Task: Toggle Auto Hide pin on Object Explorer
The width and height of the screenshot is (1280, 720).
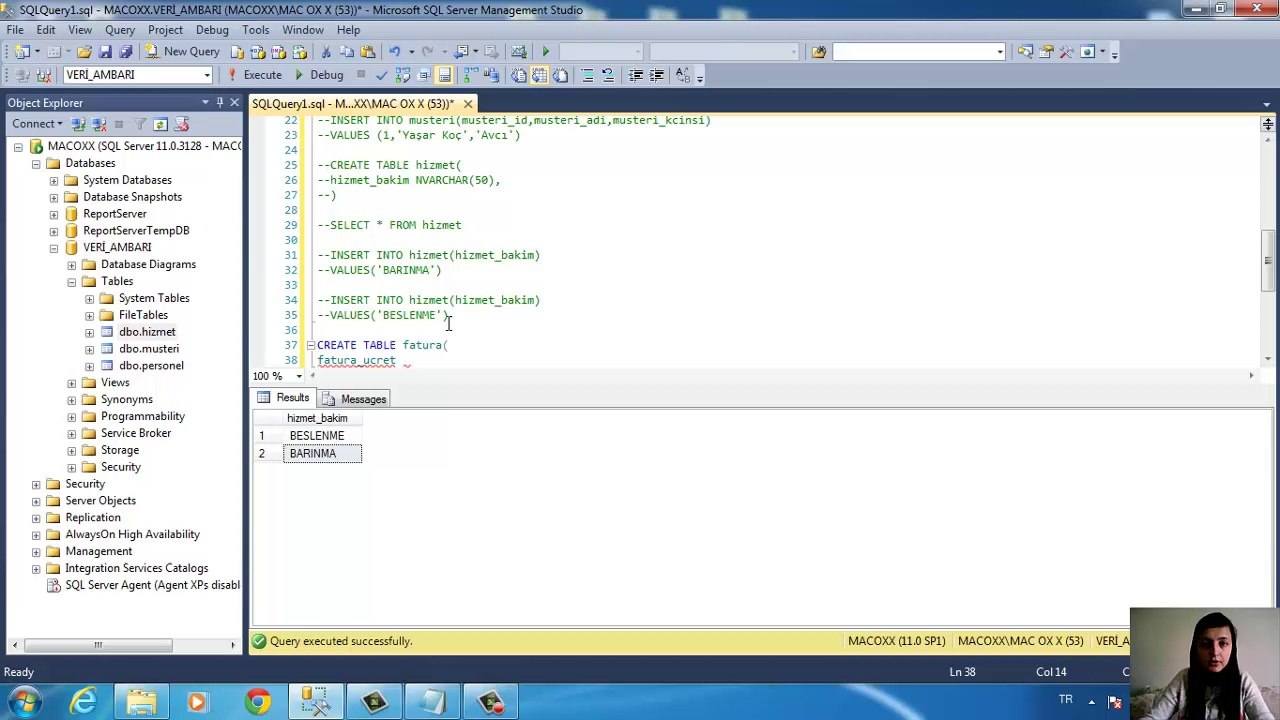Action: (220, 102)
